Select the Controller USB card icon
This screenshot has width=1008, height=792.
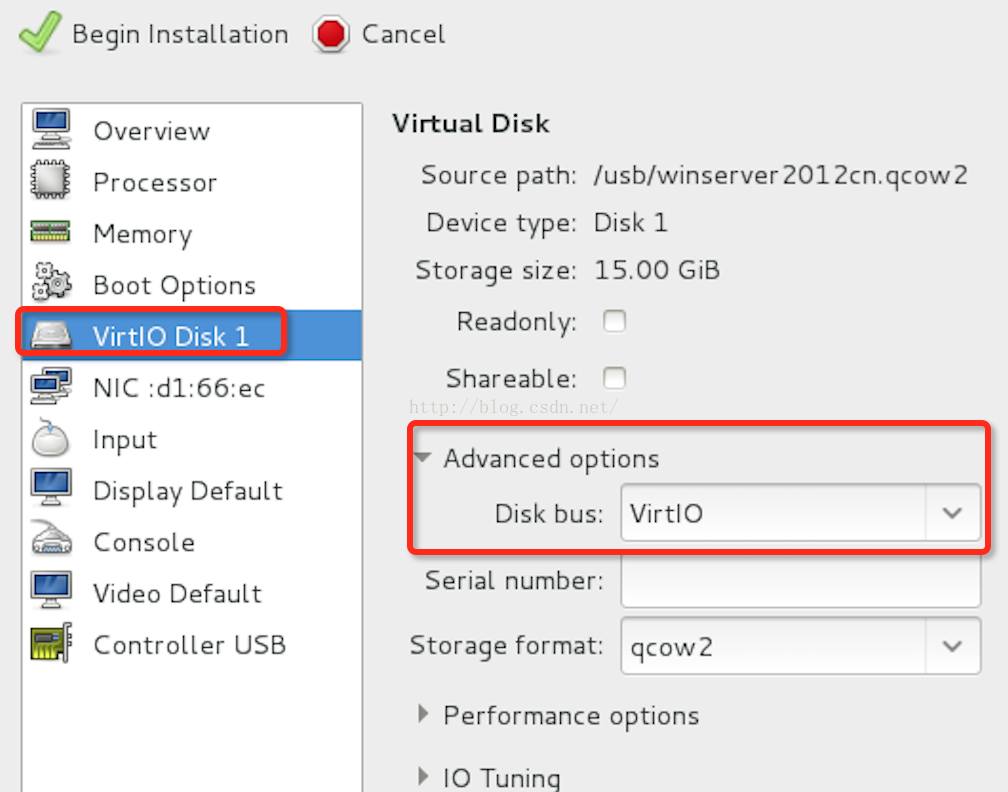pos(51,643)
